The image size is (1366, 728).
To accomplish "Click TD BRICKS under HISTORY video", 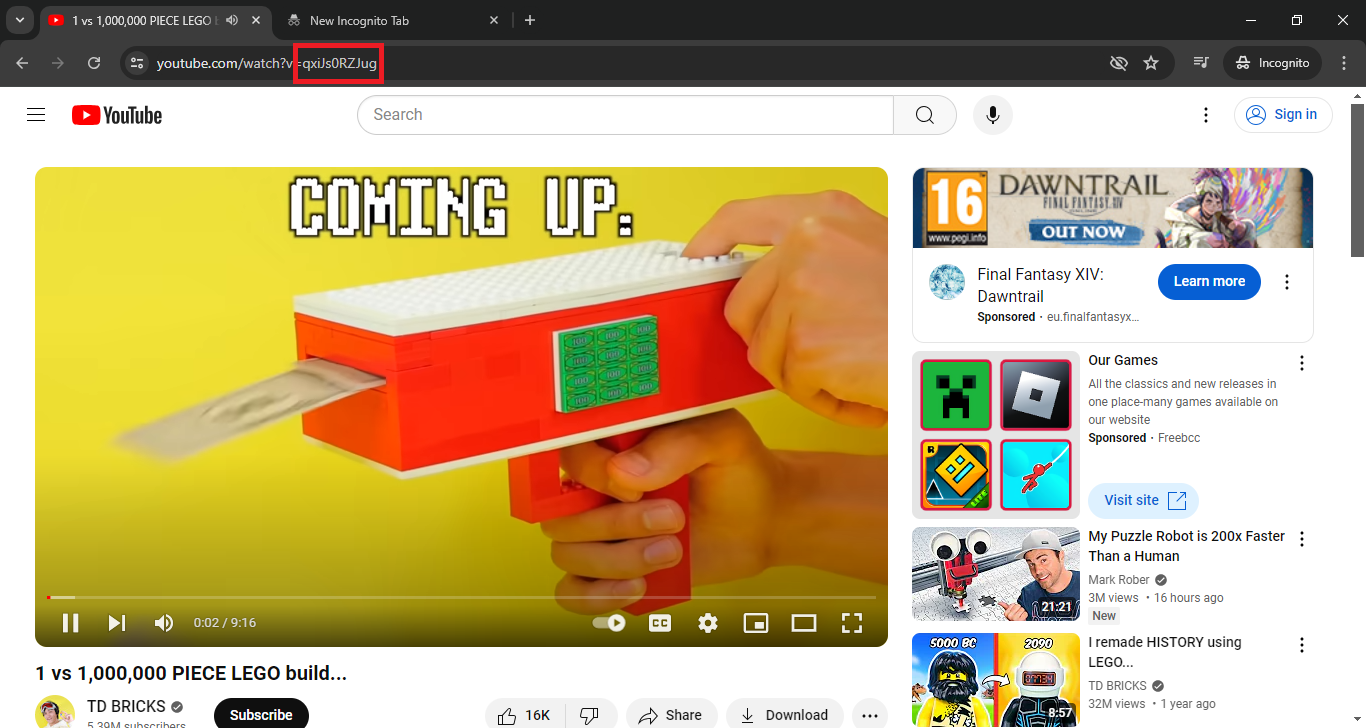I will coord(1117,686).
